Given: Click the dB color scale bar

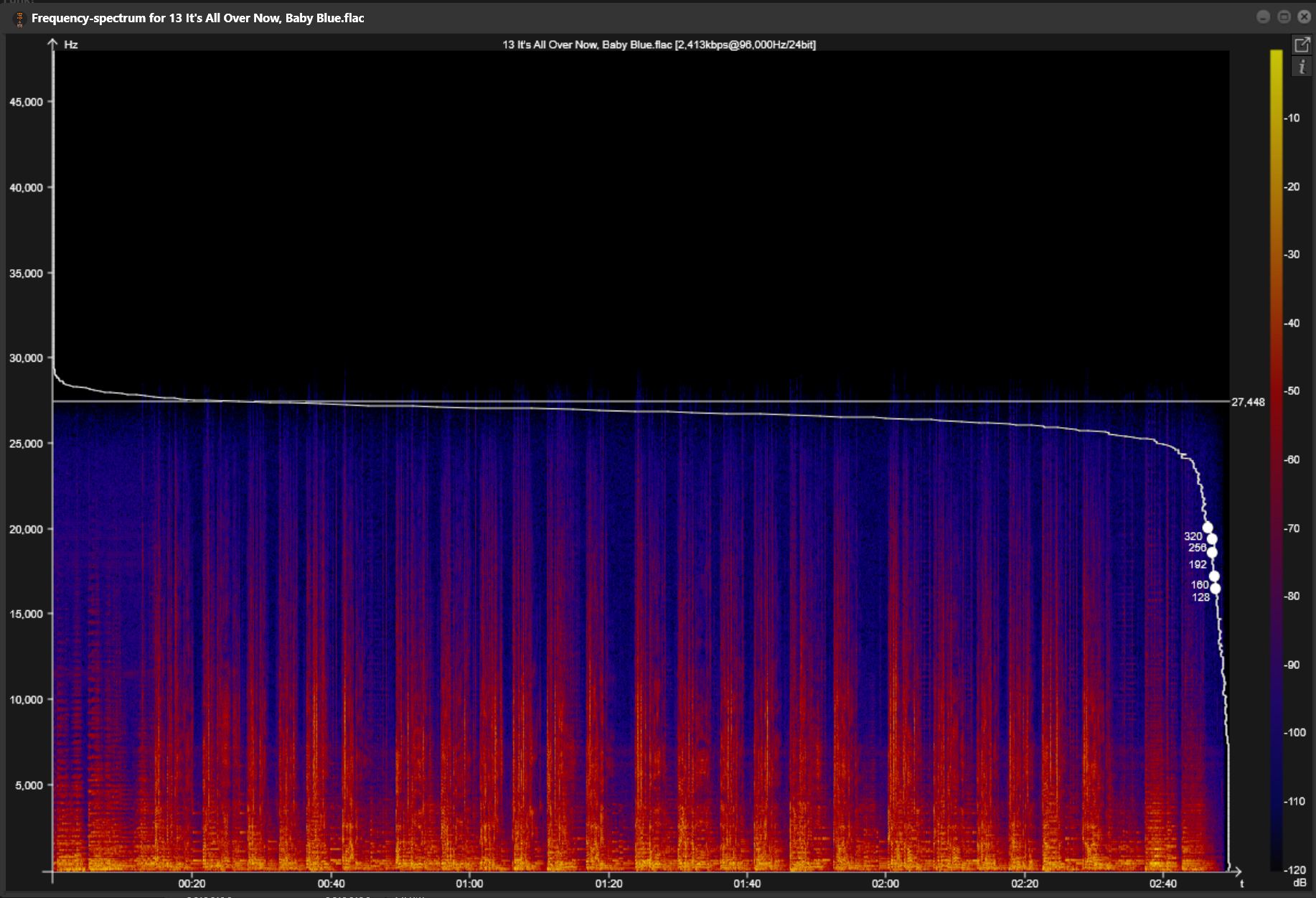Looking at the screenshot, I should [1276, 459].
